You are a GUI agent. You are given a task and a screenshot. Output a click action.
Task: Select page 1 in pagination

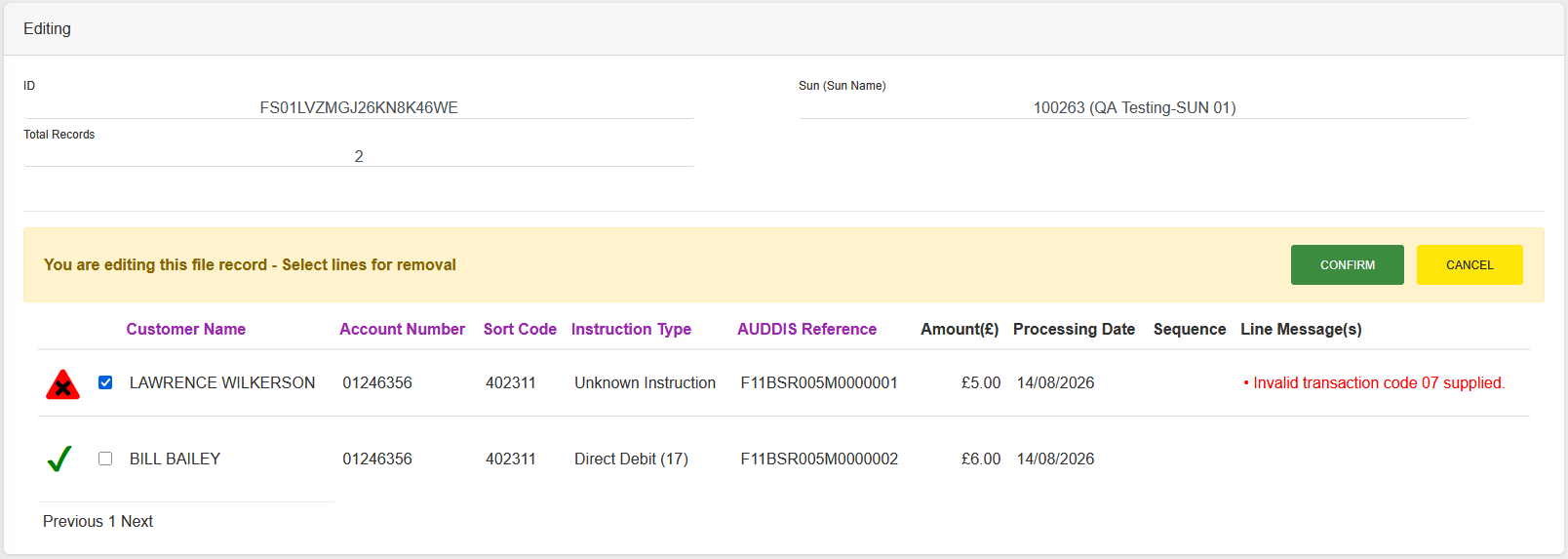pyautogui.click(x=112, y=522)
